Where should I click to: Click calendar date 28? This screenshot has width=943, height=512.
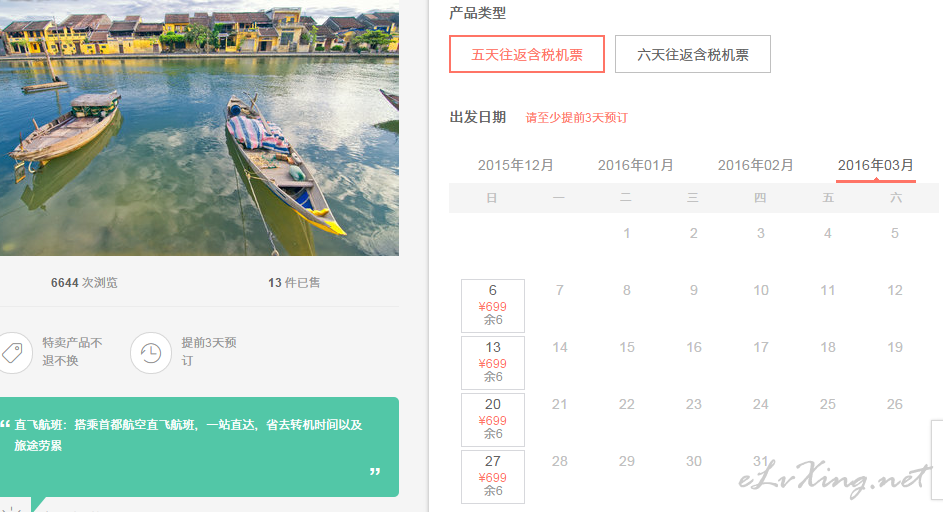(559, 461)
